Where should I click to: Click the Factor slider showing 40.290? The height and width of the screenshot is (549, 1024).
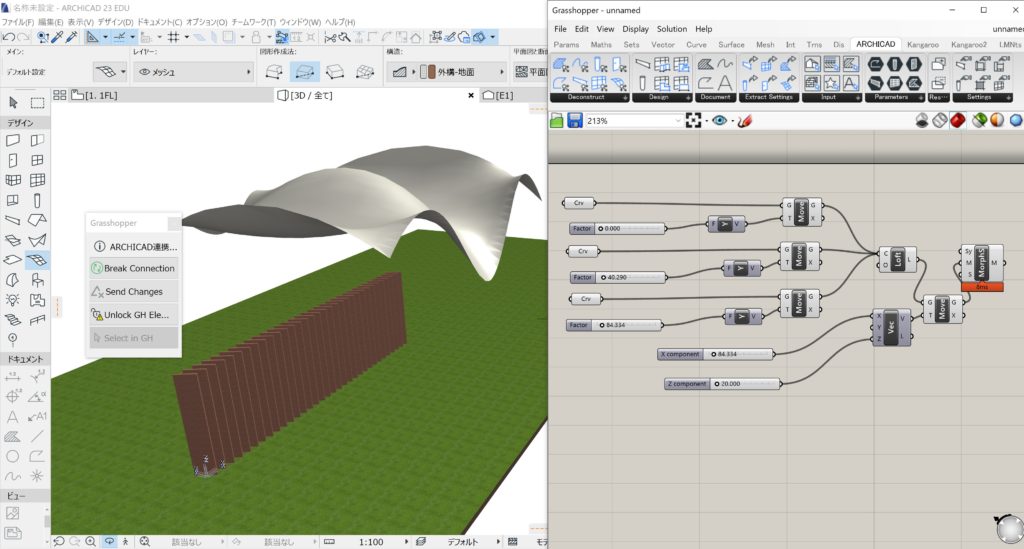coord(618,277)
